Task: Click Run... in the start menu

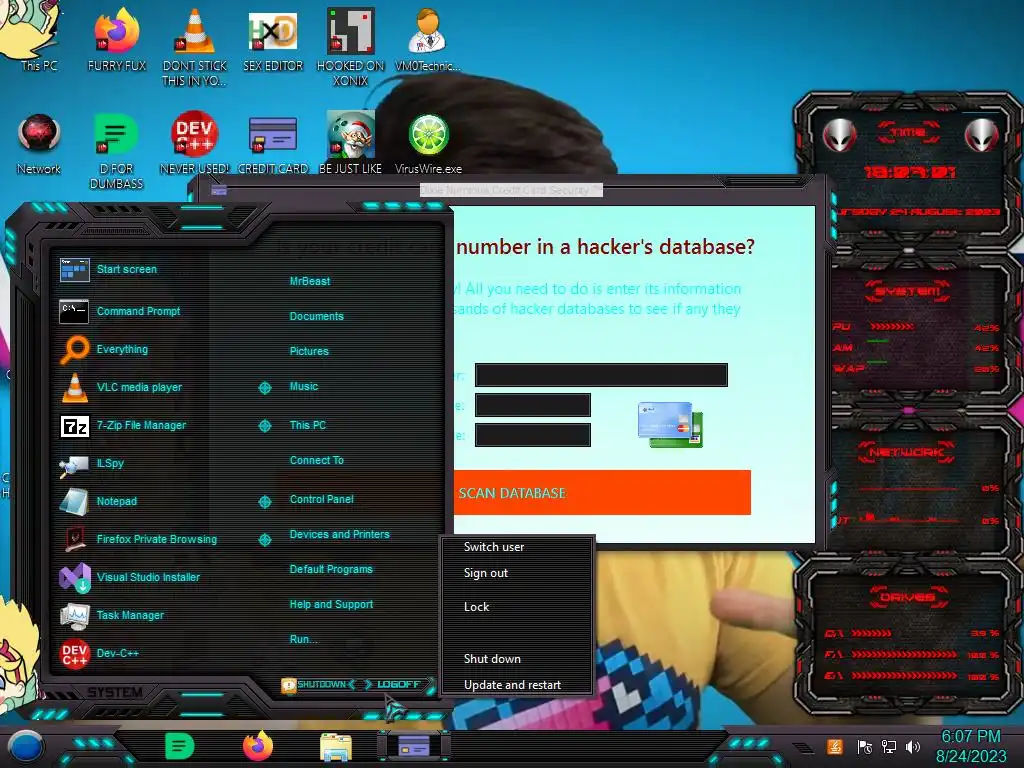Action: pos(303,639)
